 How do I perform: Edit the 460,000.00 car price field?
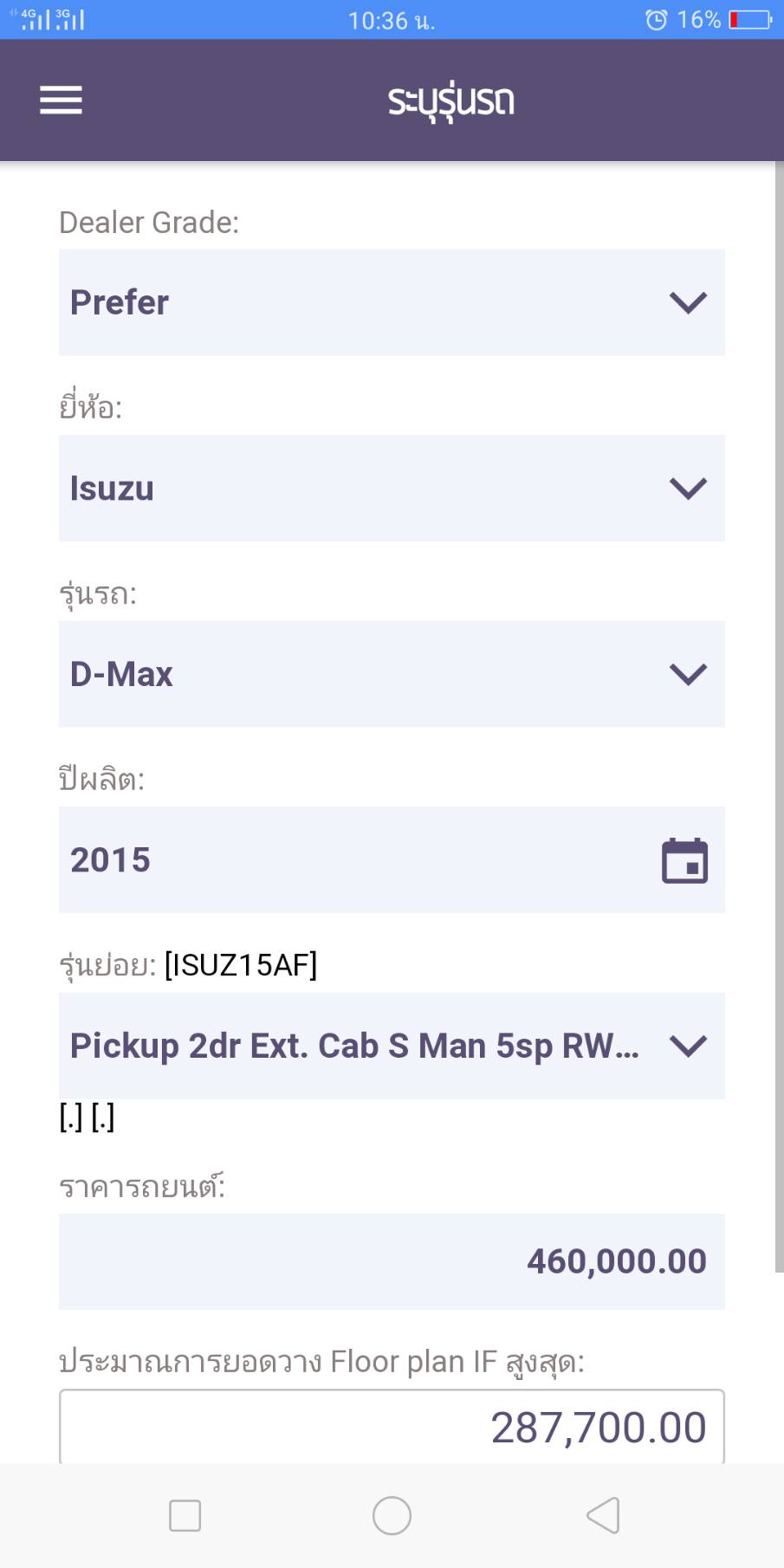[x=392, y=1261]
